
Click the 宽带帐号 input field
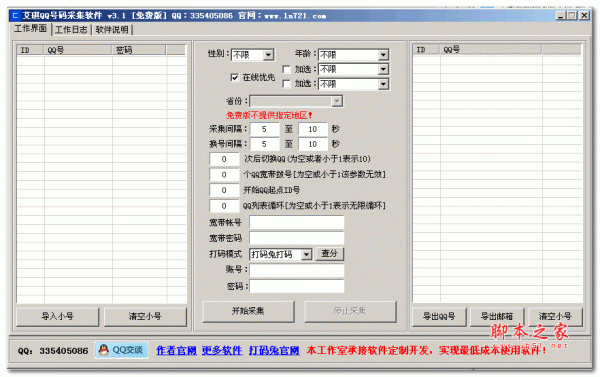[297, 222]
